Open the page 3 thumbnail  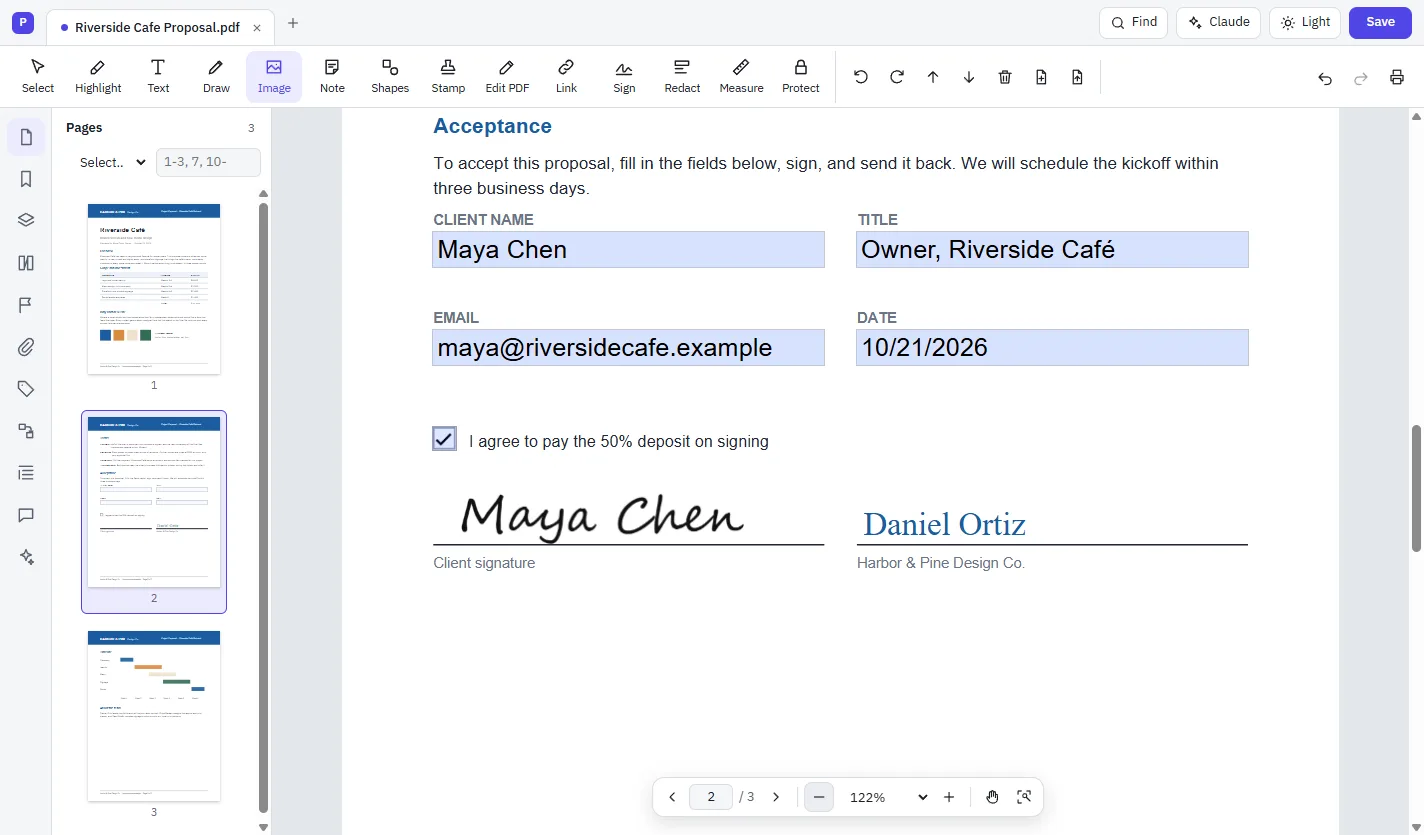click(x=154, y=716)
